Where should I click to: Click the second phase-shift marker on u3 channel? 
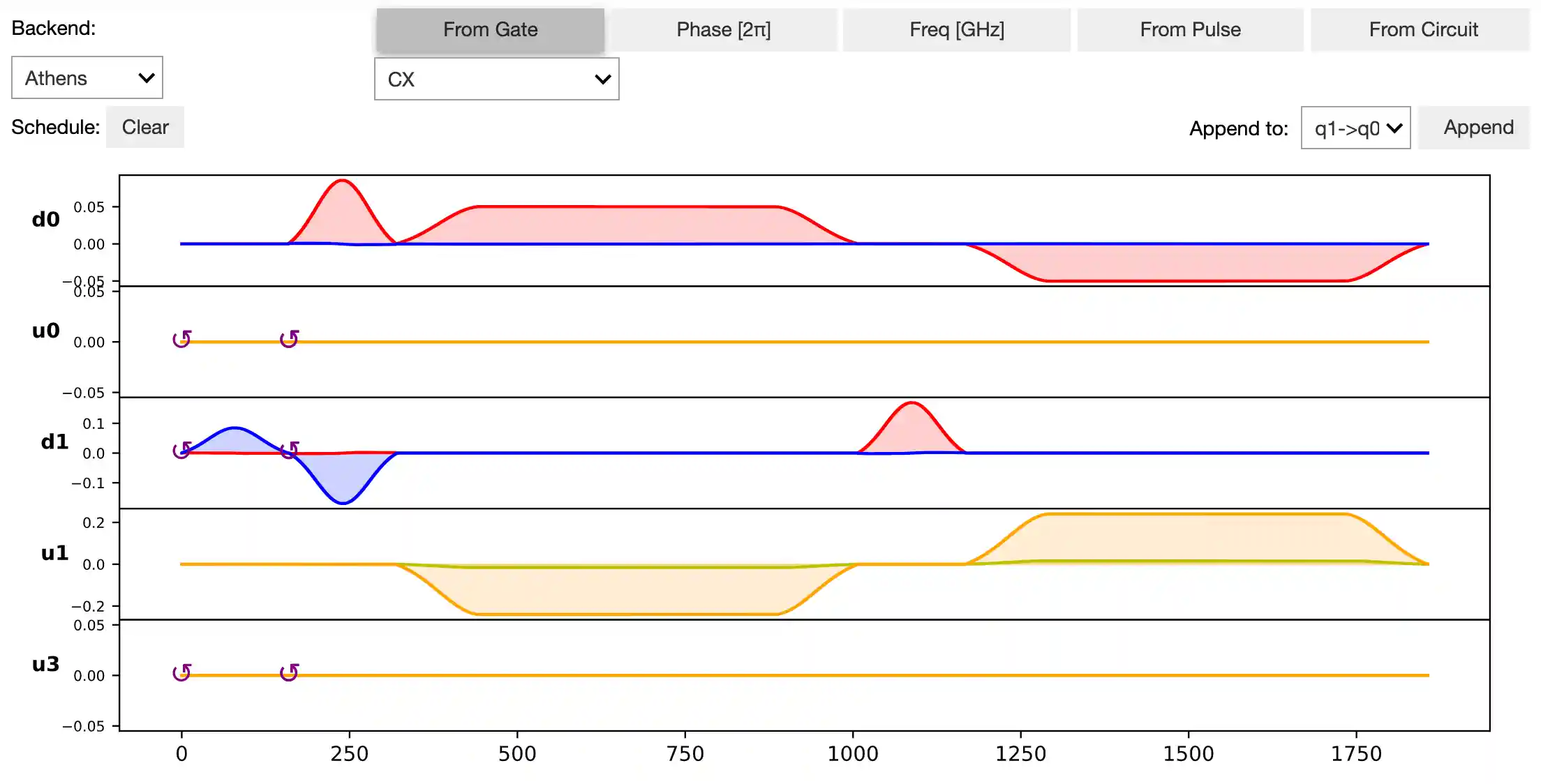point(289,672)
